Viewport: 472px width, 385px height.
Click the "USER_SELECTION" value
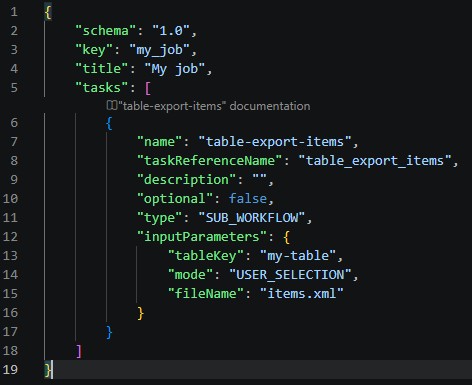tap(290, 275)
